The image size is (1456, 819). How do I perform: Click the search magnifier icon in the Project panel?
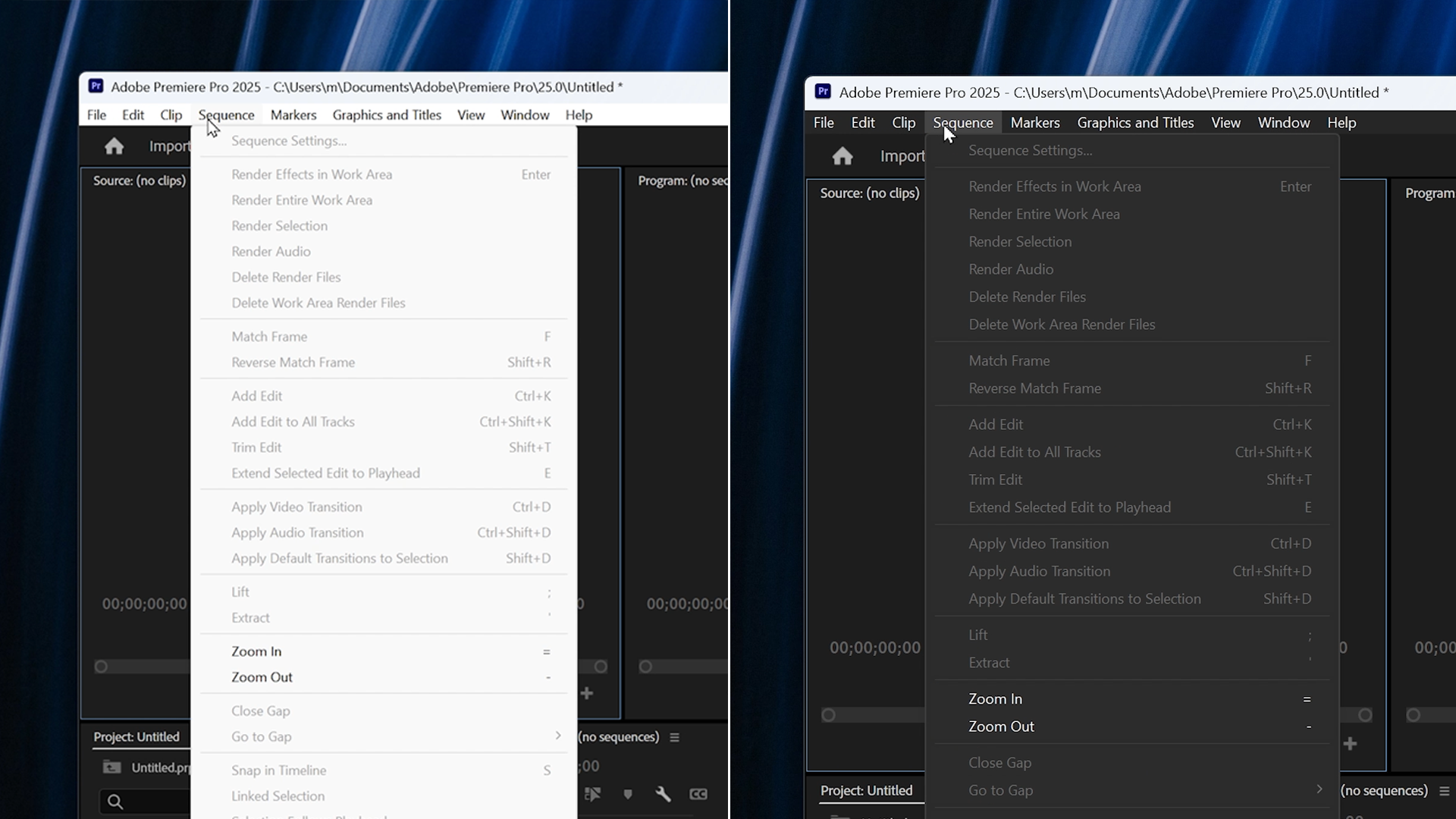click(115, 802)
